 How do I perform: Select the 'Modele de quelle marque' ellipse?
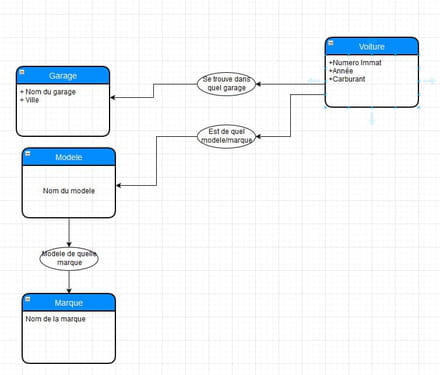[69, 258]
